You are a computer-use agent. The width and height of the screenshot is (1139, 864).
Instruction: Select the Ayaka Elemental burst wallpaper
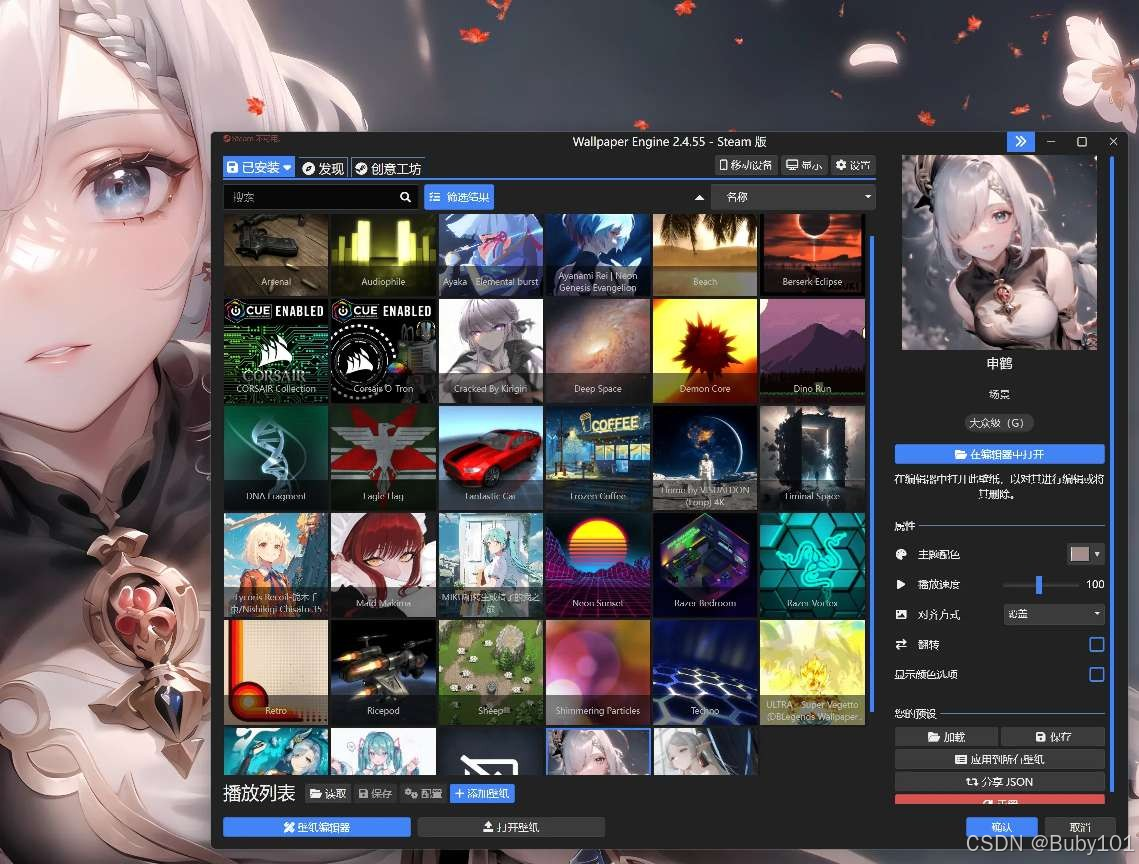point(490,254)
